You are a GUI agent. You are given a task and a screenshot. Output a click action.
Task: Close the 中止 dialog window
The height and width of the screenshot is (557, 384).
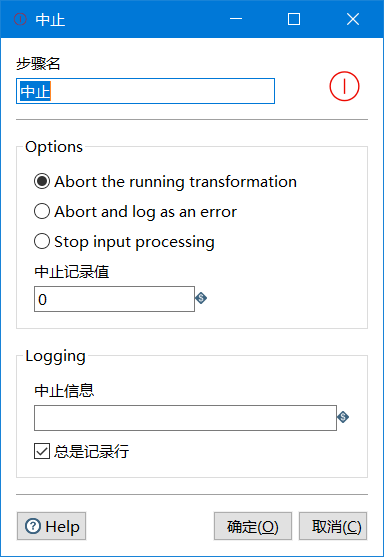click(x=353, y=19)
